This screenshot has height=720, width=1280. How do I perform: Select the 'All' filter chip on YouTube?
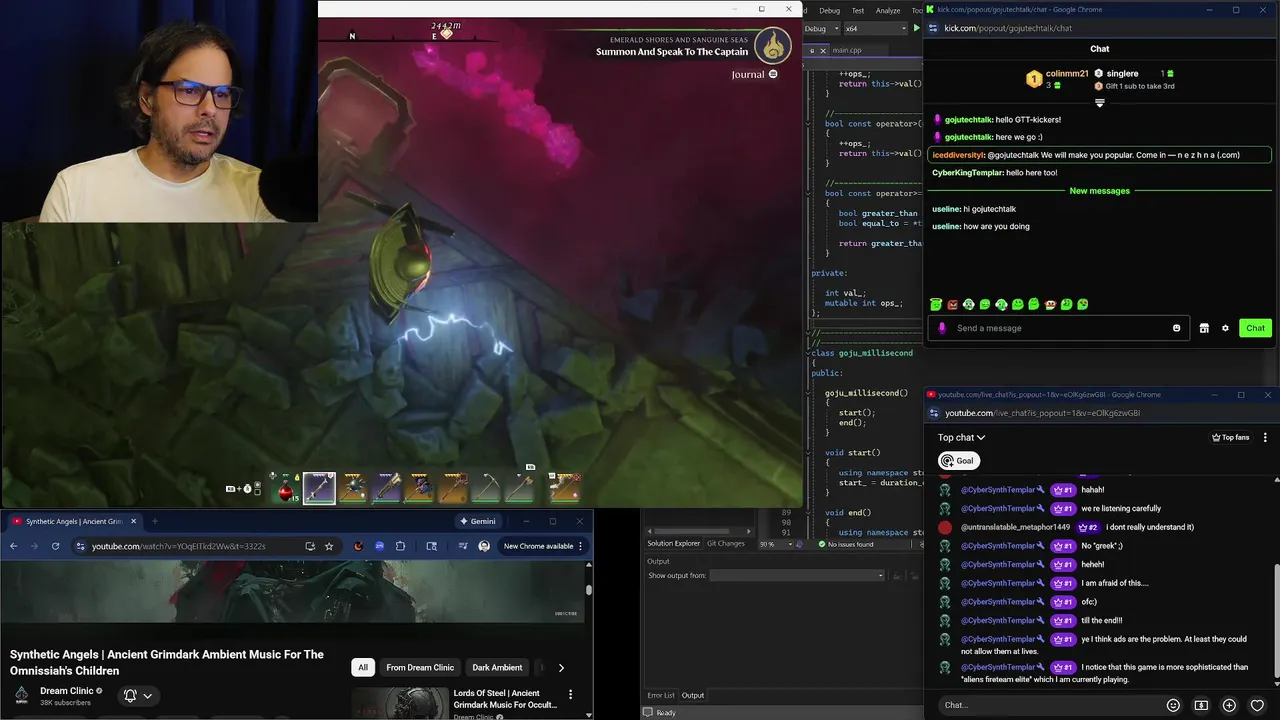pos(363,667)
